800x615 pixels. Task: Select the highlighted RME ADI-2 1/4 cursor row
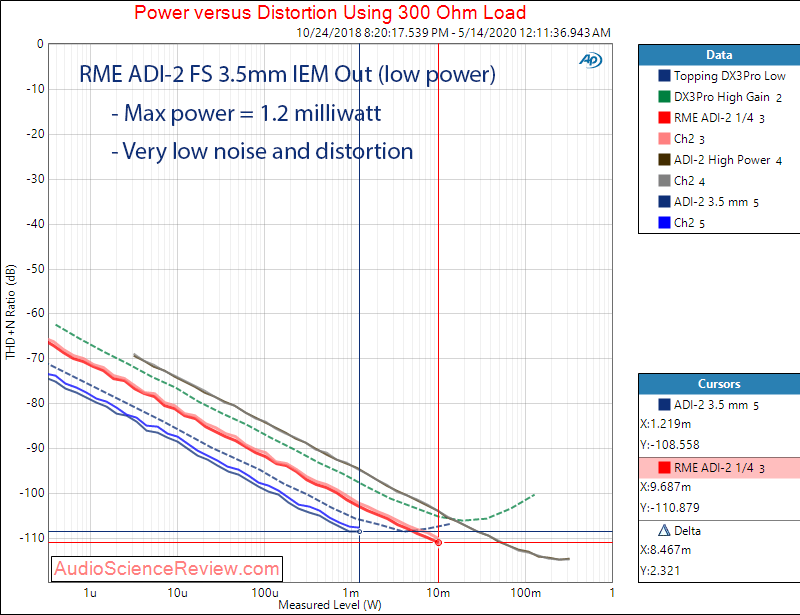719,468
